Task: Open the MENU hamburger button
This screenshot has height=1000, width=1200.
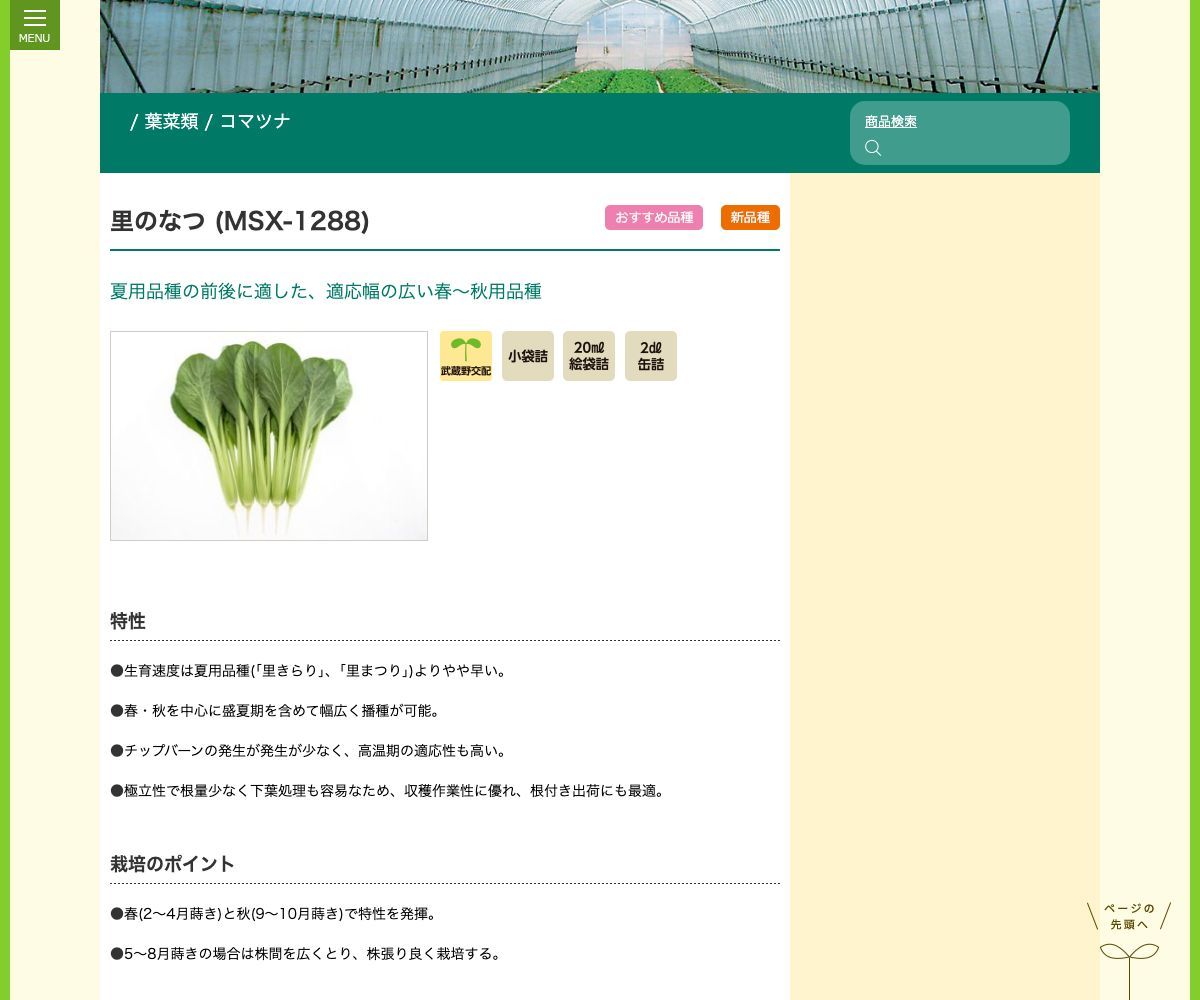Action: [x=35, y=24]
